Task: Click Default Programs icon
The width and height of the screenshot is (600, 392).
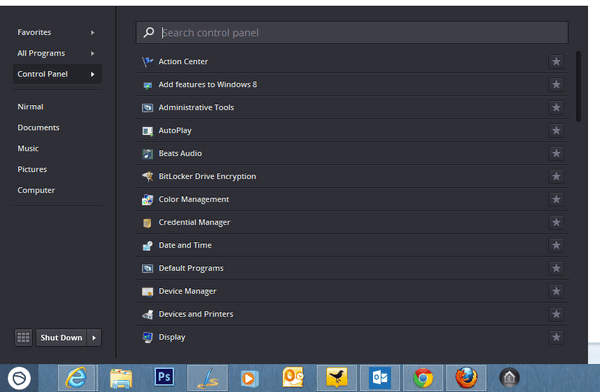Action: (x=147, y=268)
